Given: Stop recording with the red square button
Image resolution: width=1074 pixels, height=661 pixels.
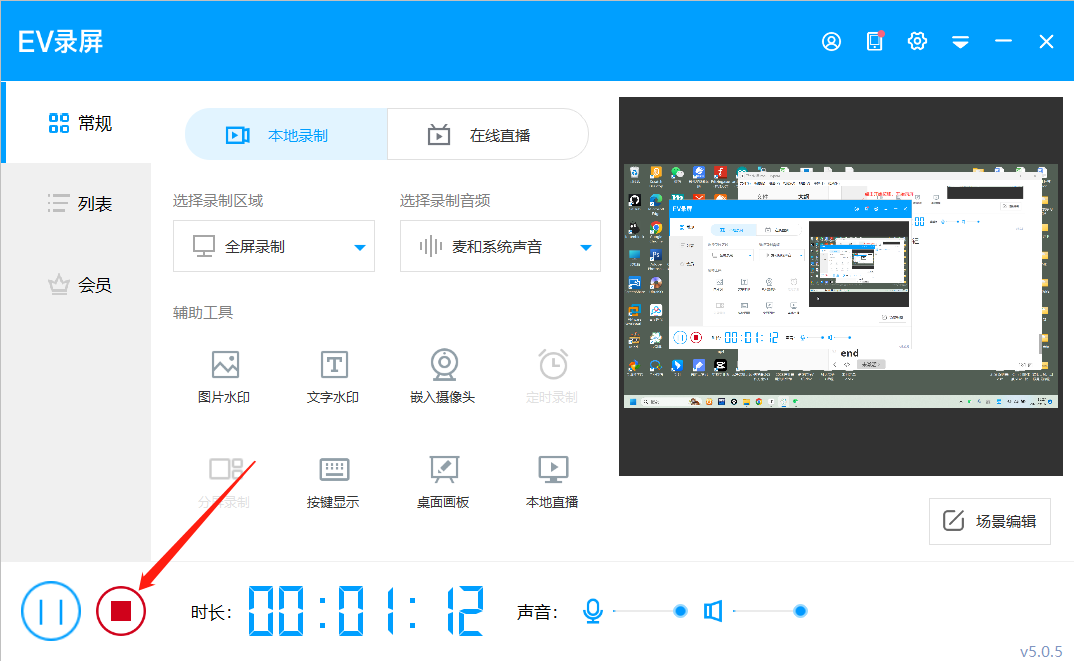Looking at the screenshot, I should tap(121, 611).
